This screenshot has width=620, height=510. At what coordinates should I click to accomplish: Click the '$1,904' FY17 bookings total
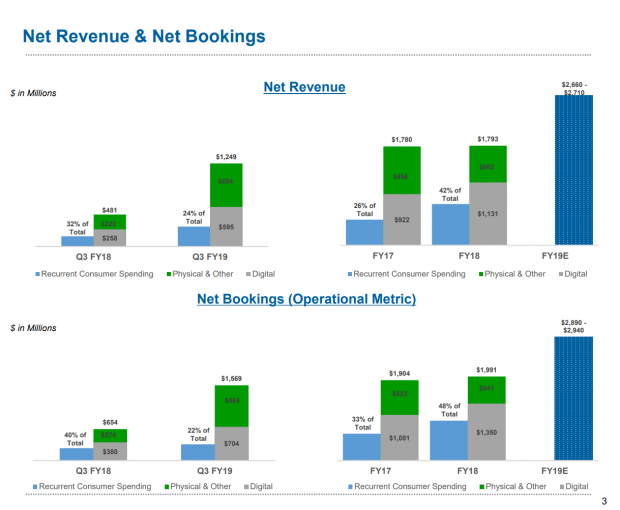click(x=399, y=373)
